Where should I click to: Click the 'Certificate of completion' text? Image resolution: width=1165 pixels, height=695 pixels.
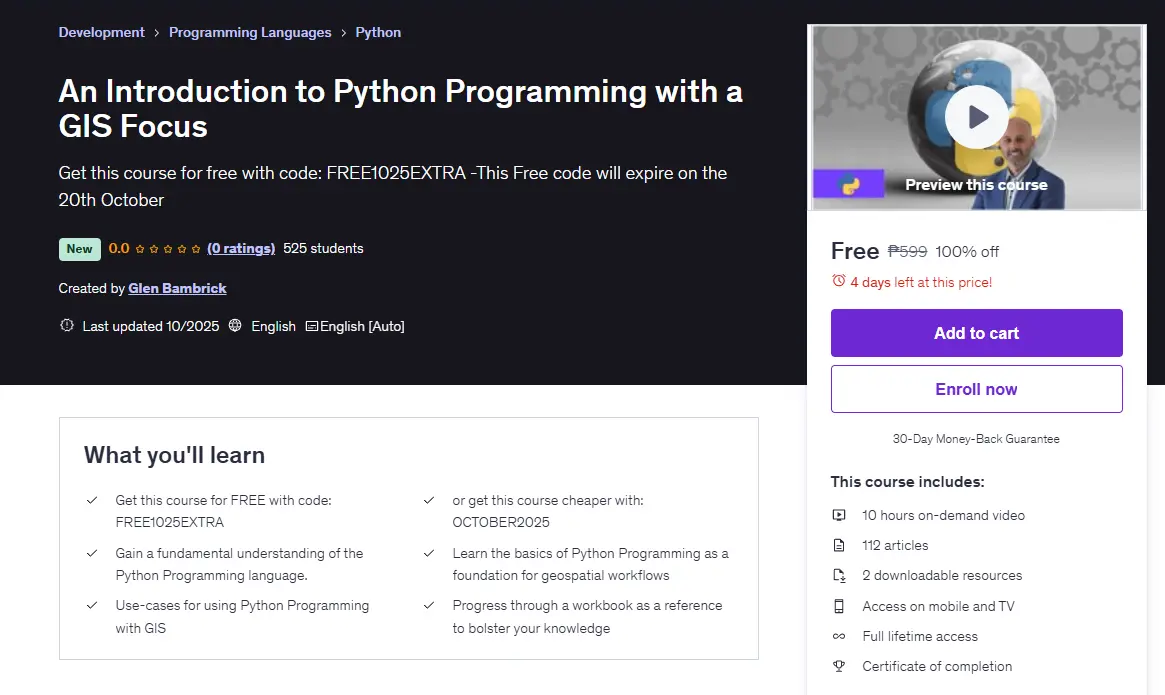click(937, 666)
